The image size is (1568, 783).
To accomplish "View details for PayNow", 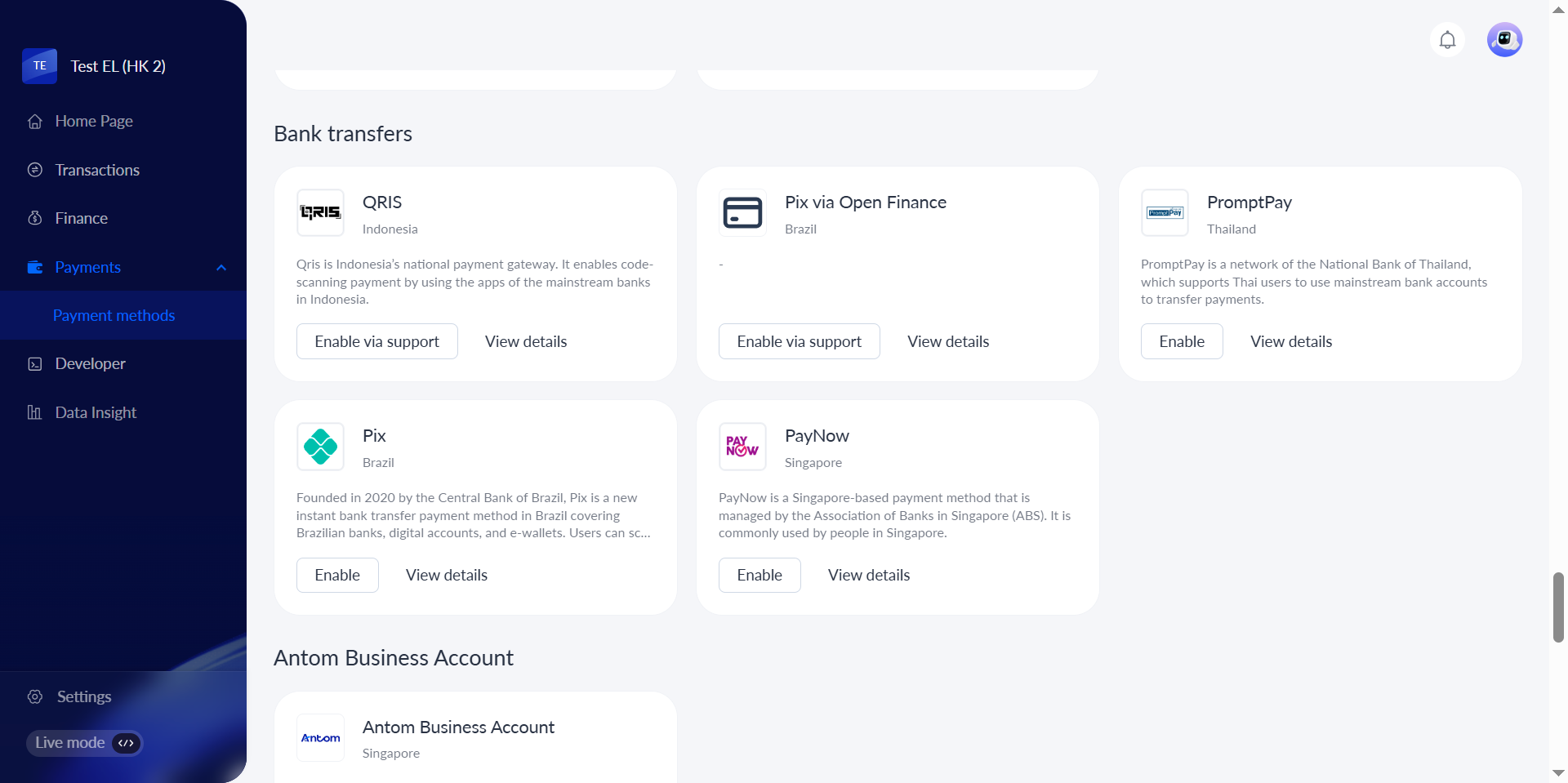I will click(868, 575).
